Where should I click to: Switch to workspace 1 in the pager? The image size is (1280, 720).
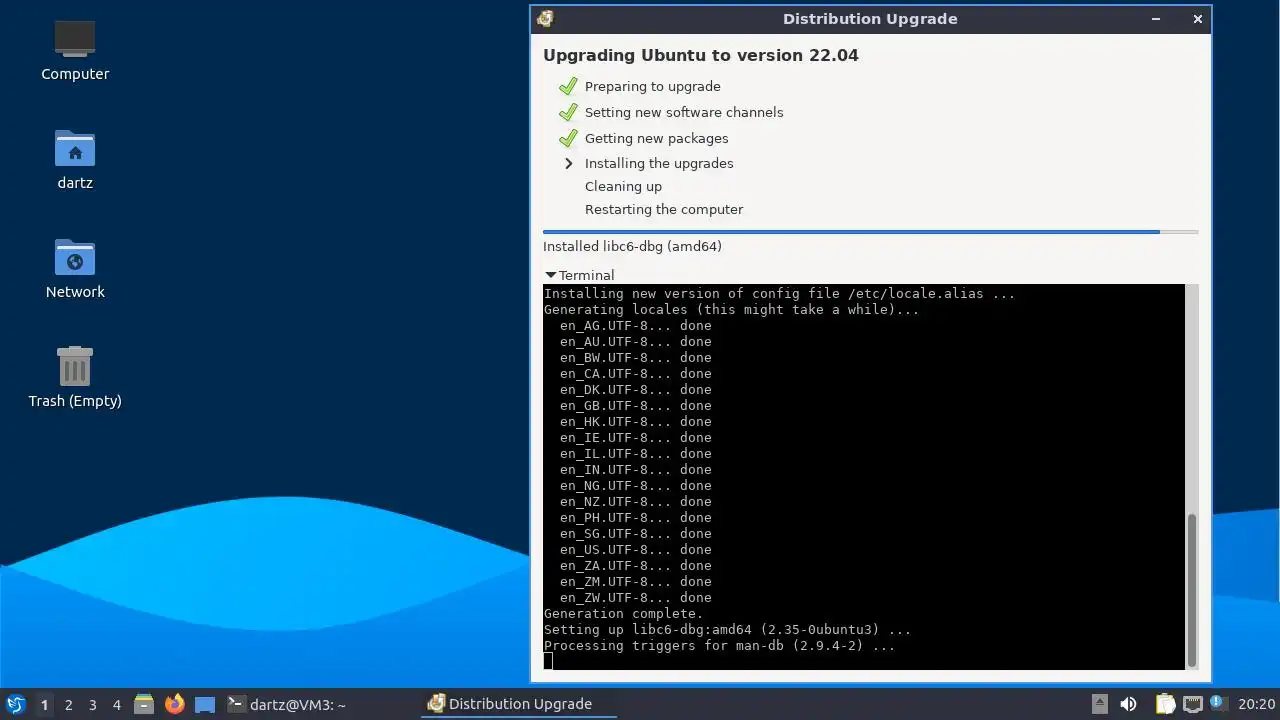click(44, 705)
